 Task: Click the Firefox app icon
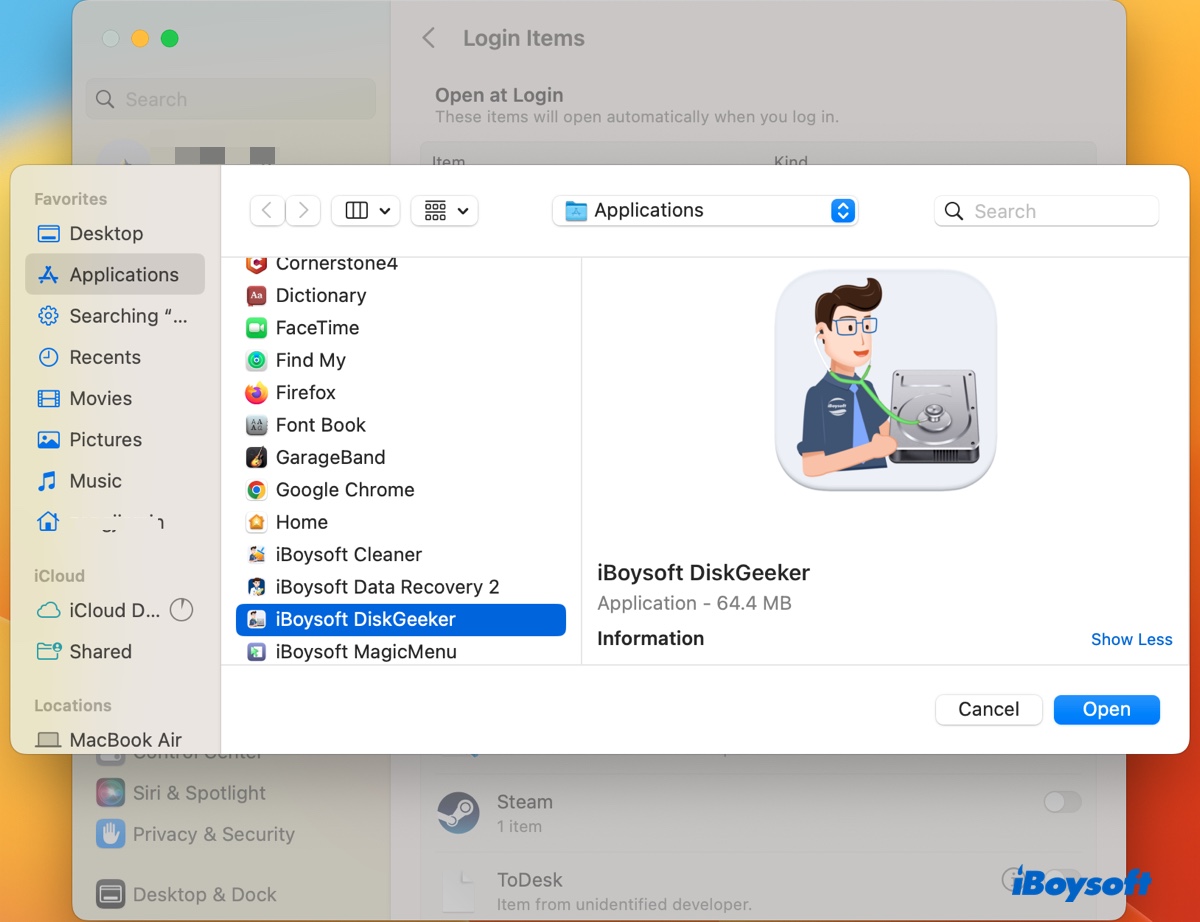click(257, 393)
